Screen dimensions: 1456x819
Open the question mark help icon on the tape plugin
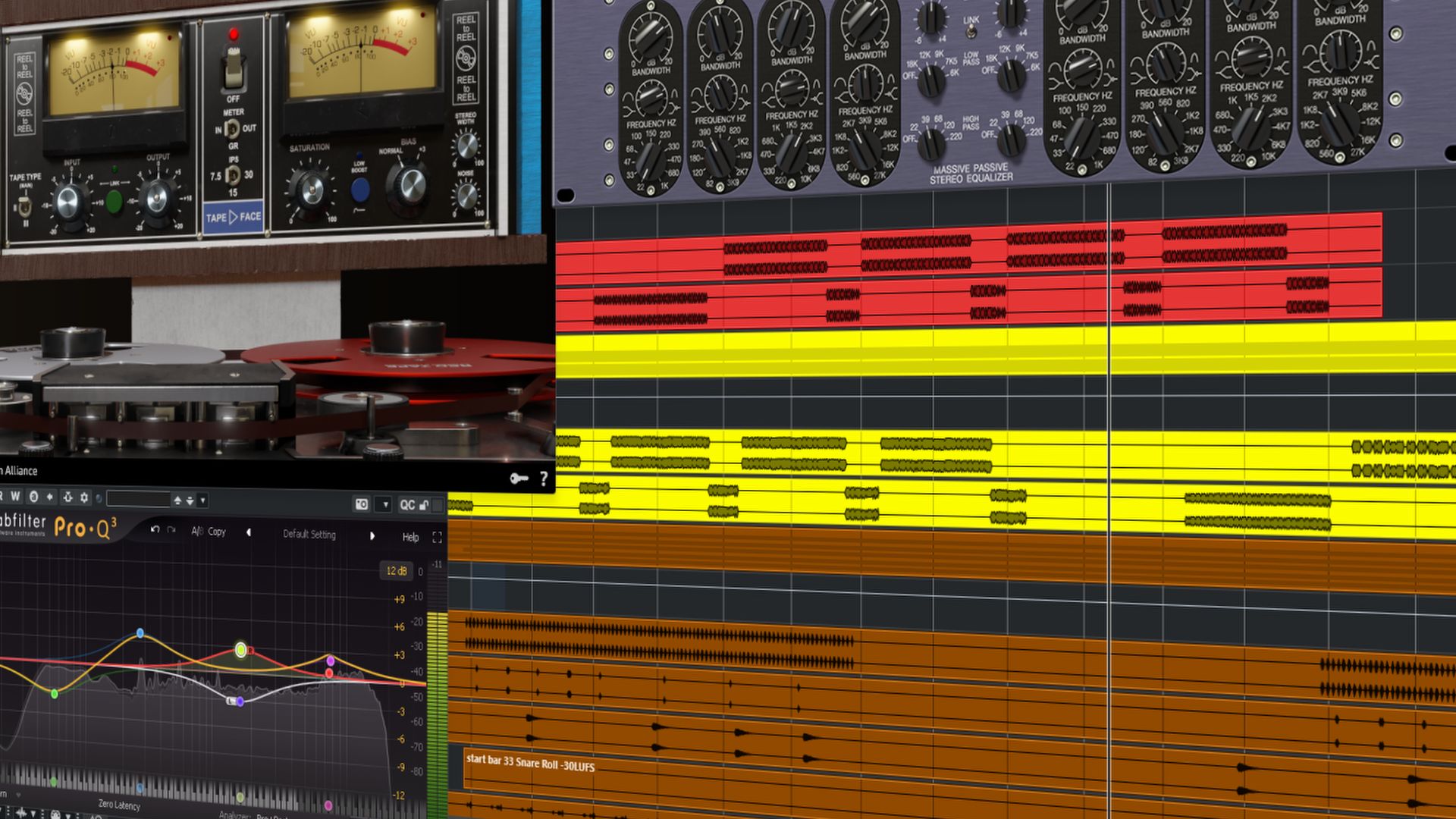(x=544, y=479)
